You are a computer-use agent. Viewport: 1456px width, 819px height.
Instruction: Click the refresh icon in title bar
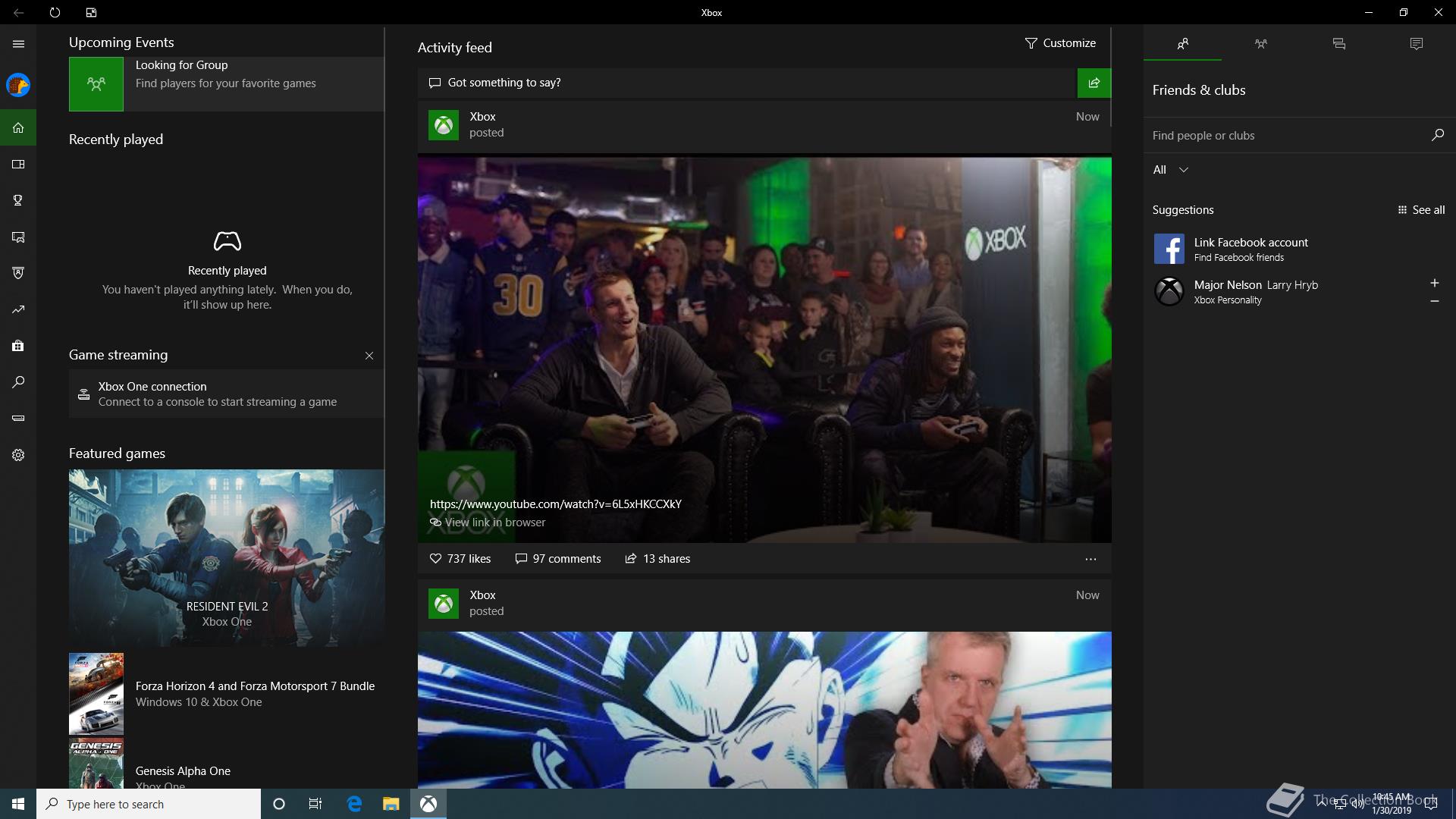[x=55, y=12]
